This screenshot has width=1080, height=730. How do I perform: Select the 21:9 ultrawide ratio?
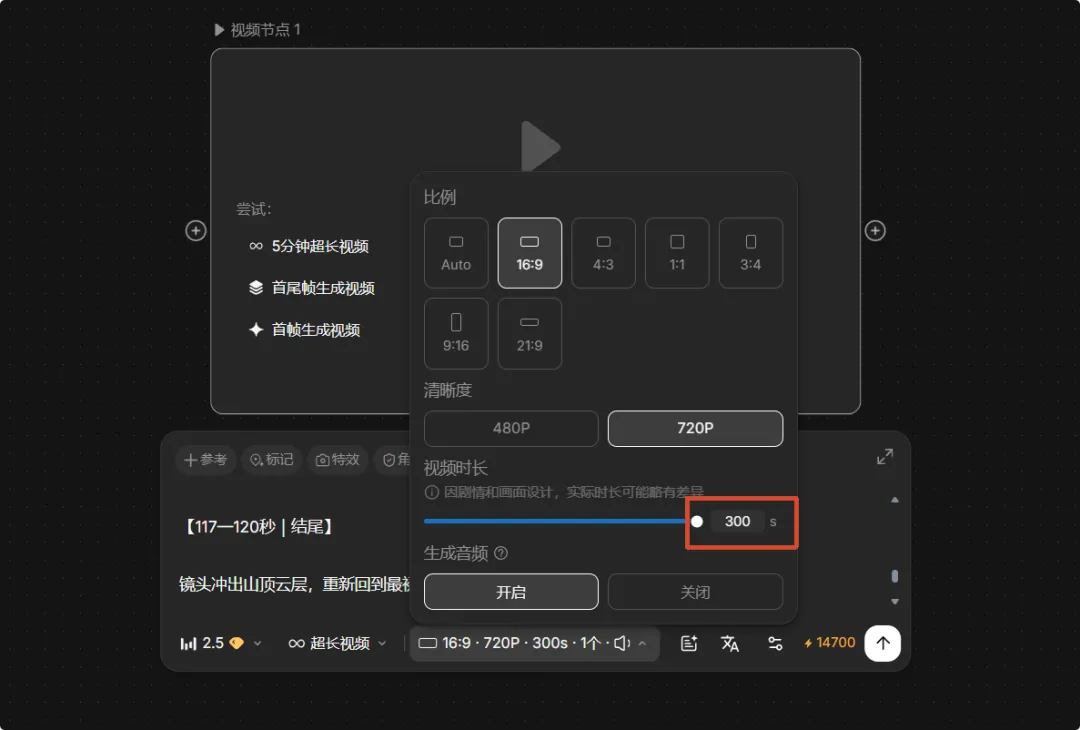530,333
